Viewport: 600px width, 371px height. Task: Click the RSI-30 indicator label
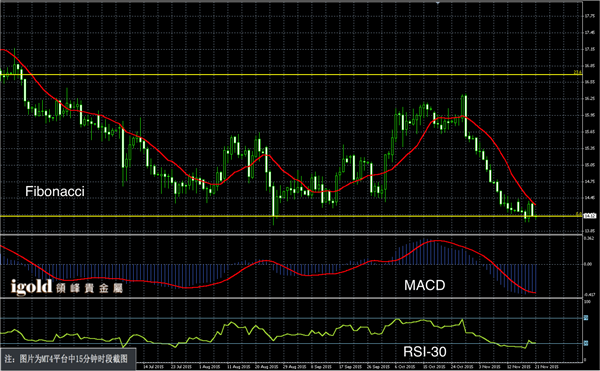(425, 351)
